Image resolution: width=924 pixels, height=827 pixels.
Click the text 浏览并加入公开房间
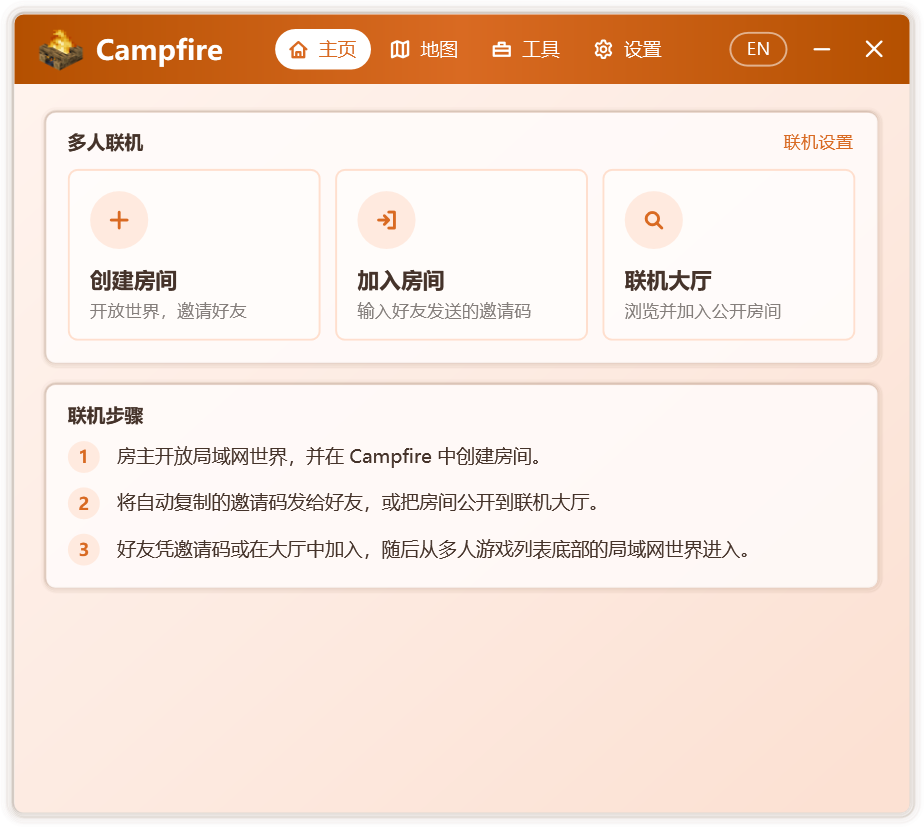[x=703, y=311]
